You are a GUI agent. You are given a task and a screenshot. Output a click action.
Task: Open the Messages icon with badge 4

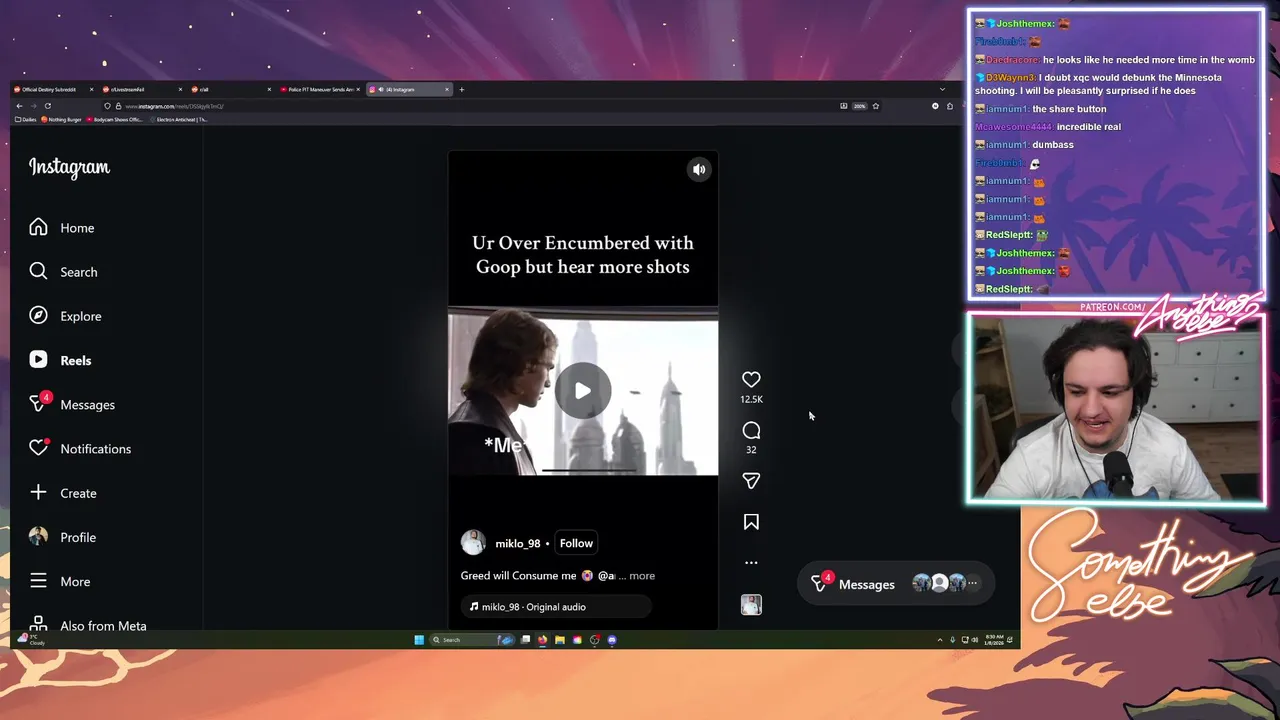tap(40, 403)
